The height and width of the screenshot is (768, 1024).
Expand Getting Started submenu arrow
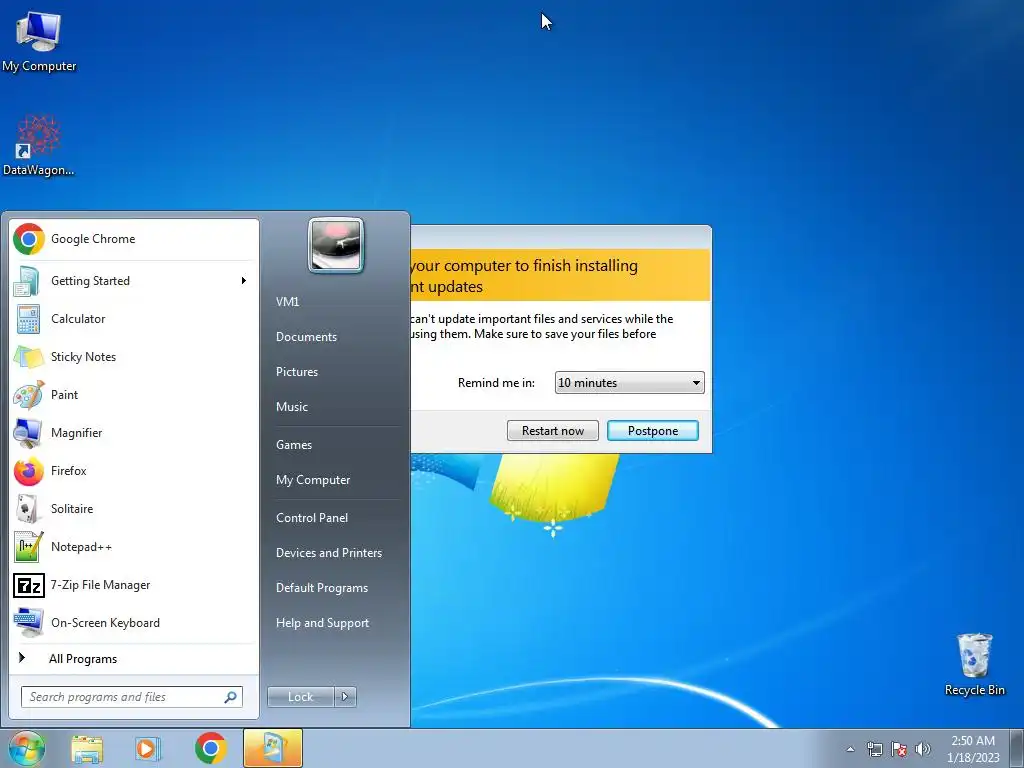tap(244, 281)
